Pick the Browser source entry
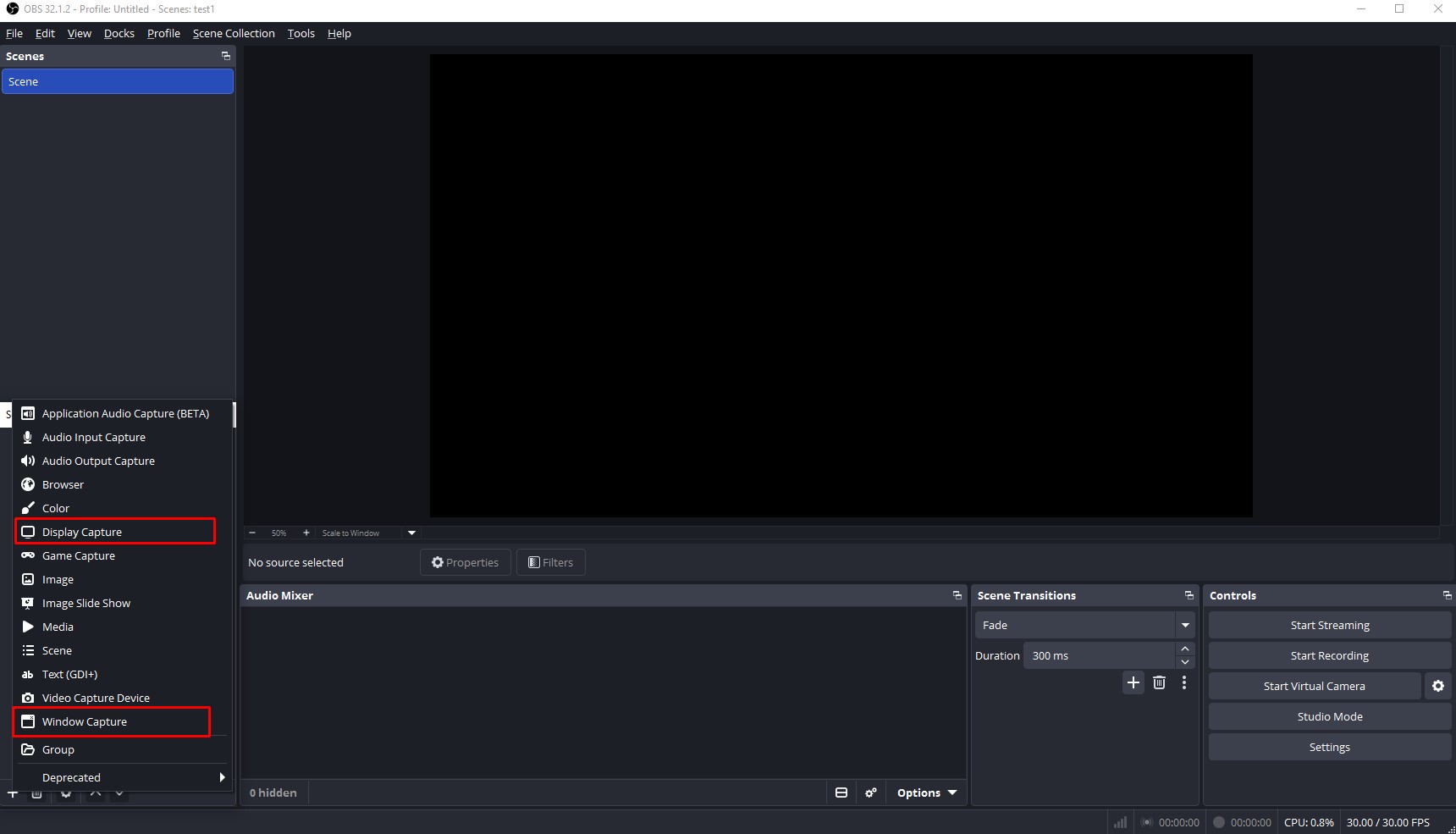This screenshot has width=1456, height=834. coord(122,484)
